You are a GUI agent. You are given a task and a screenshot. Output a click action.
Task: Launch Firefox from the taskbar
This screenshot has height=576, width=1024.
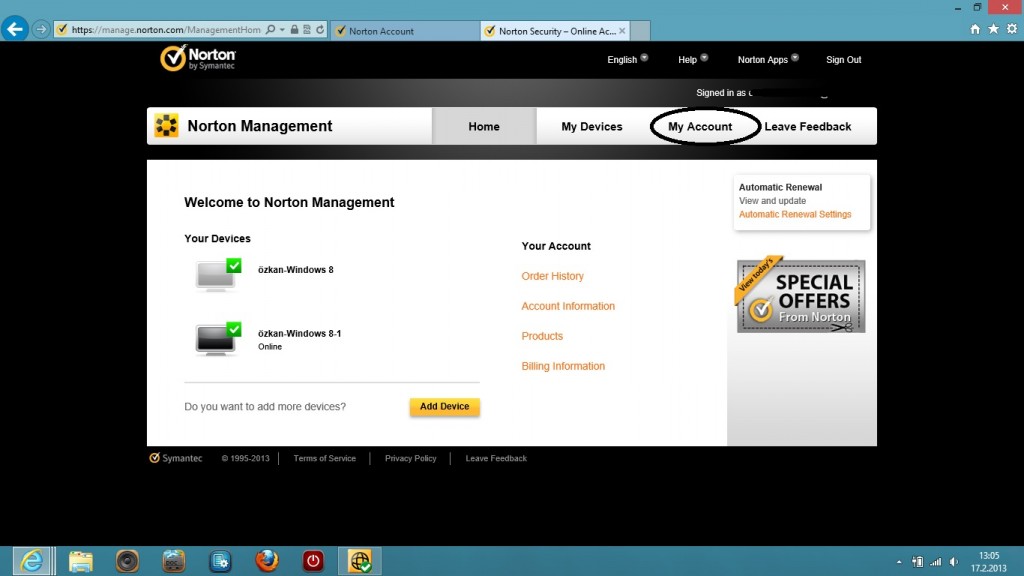[266, 561]
